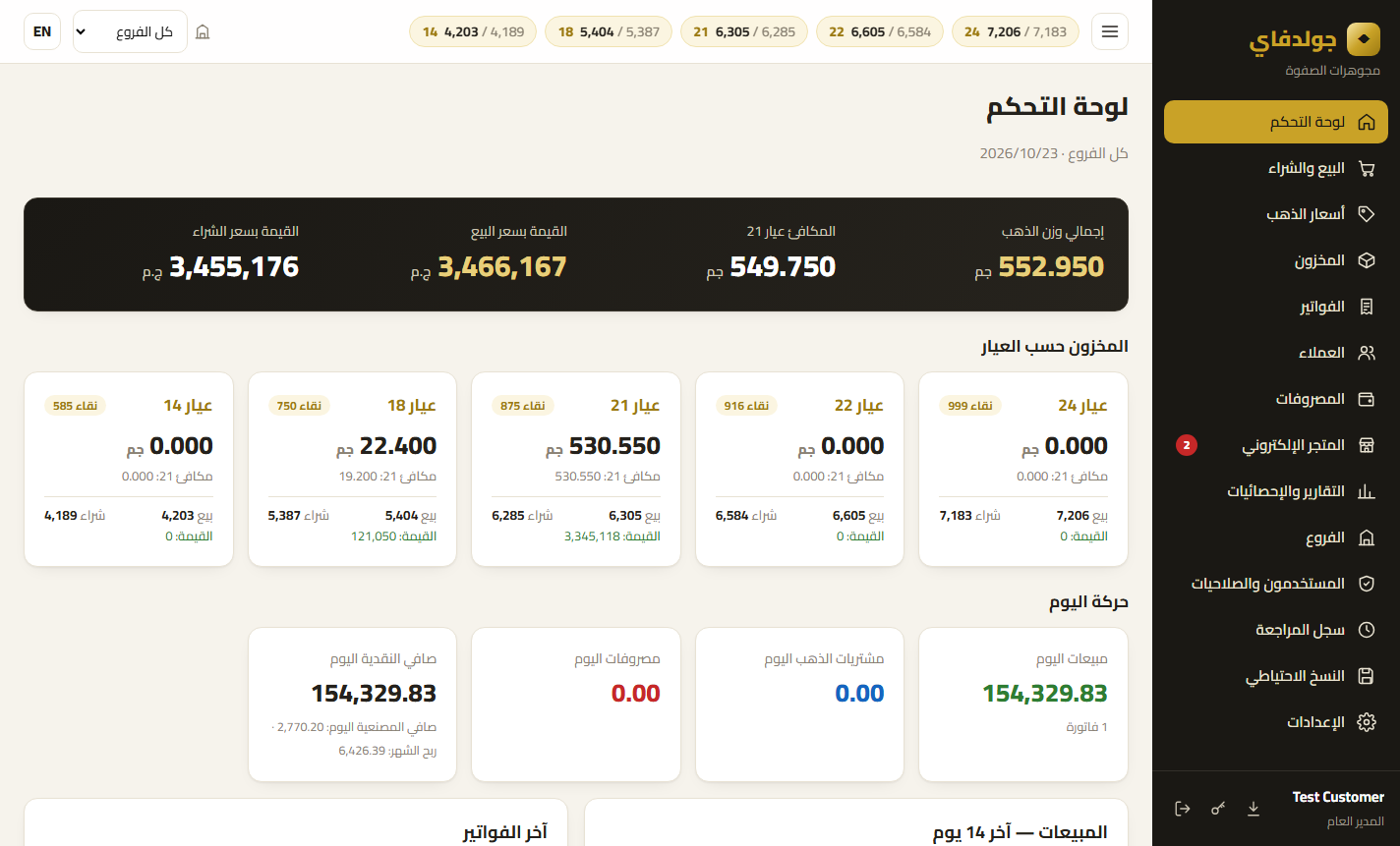Open the عيار 21 inventory card

(576, 469)
